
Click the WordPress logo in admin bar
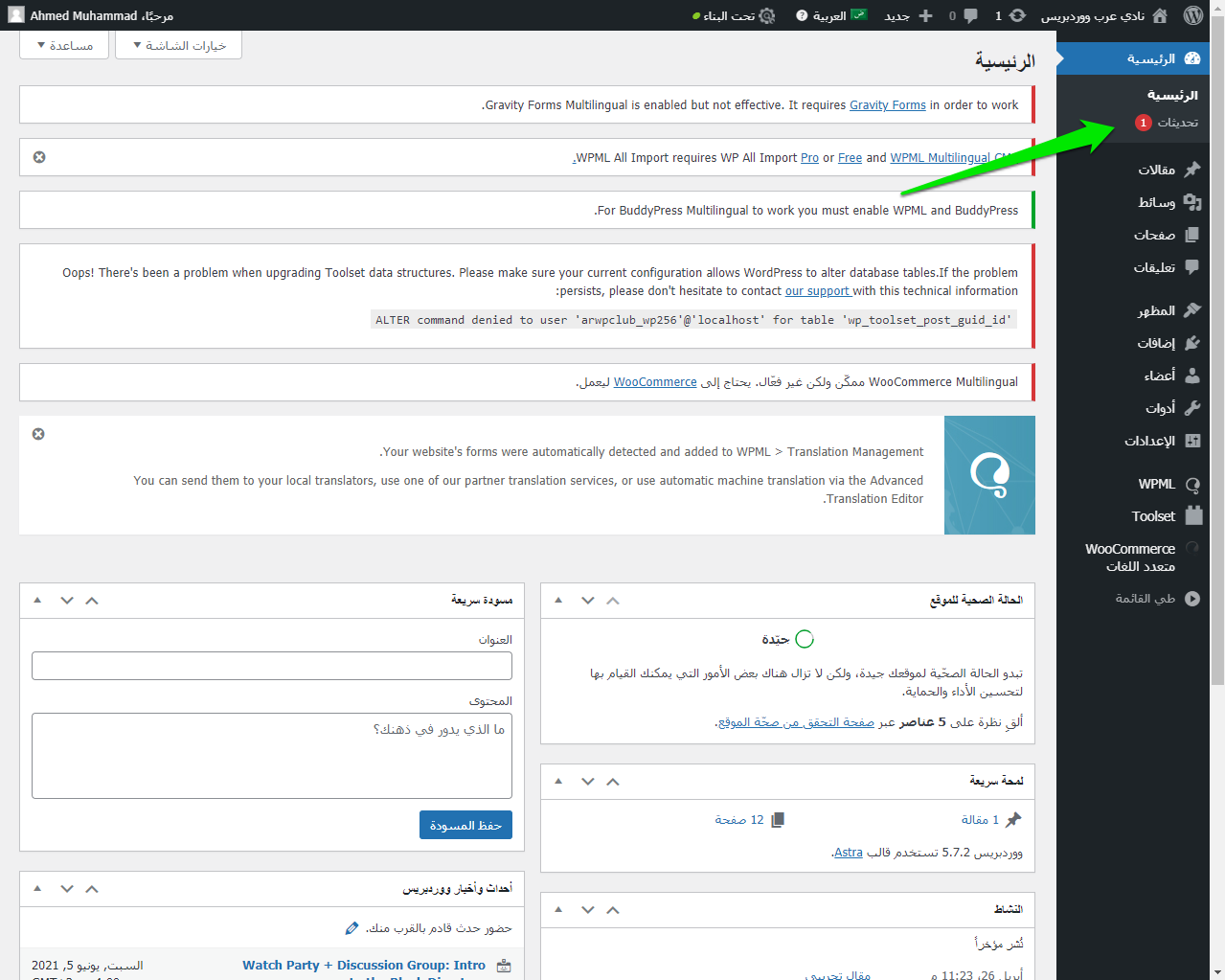[x=1192, y=15]
